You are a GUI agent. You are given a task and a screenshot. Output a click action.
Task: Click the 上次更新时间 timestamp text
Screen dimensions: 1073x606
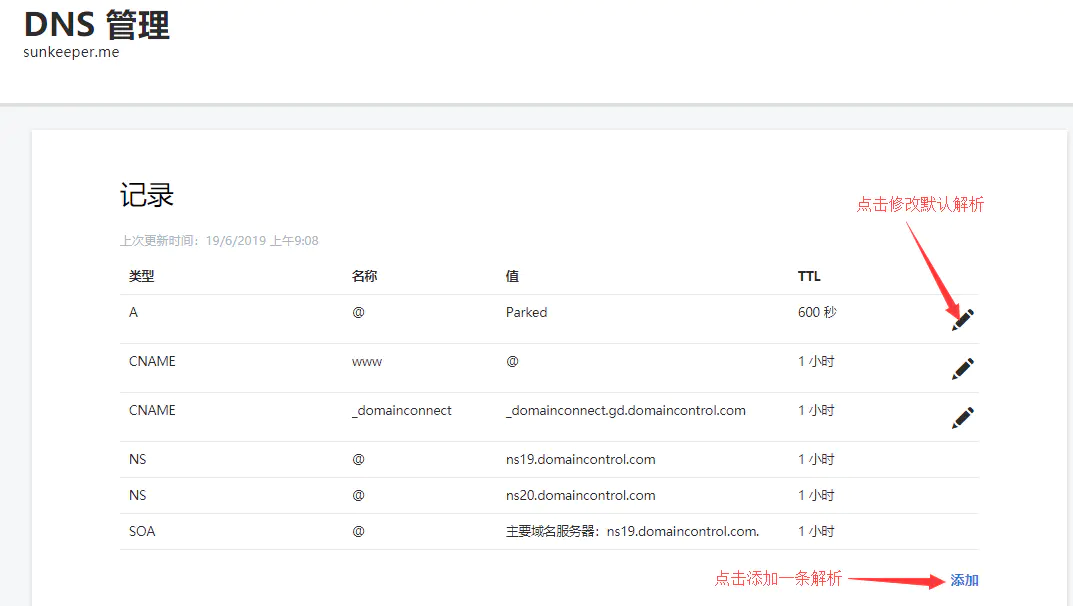coord(219,241)
